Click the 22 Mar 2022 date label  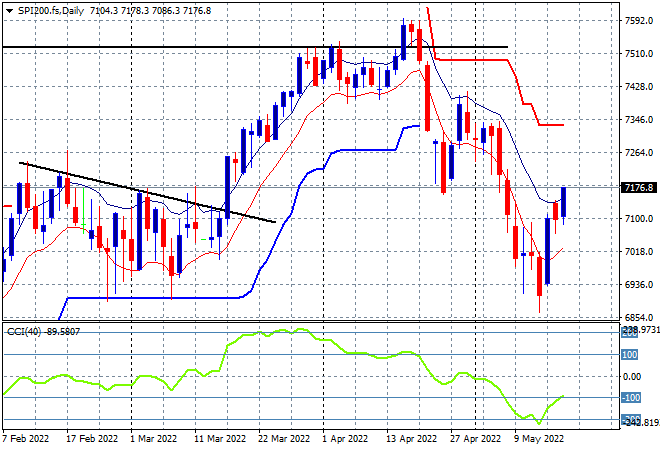(x=284, y=439)
